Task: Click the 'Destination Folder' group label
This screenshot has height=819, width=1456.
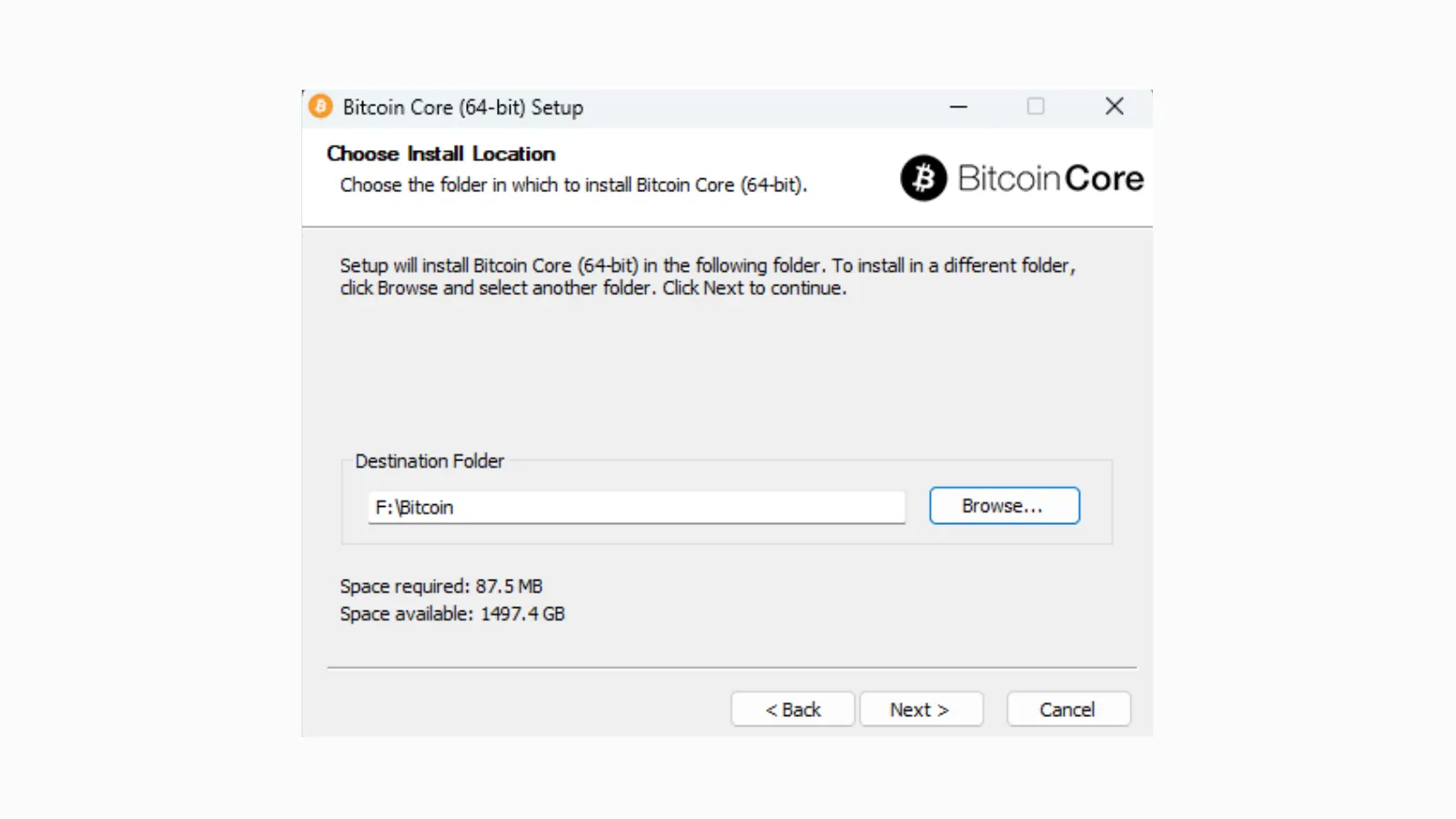Action: 430,461
